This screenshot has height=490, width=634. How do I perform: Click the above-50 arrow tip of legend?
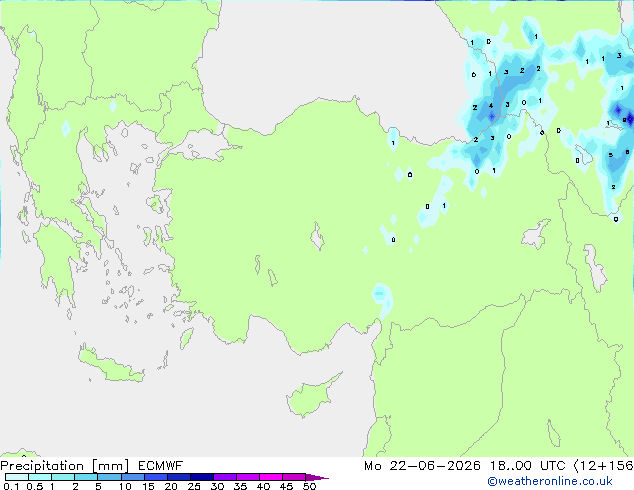coord(317,477)
